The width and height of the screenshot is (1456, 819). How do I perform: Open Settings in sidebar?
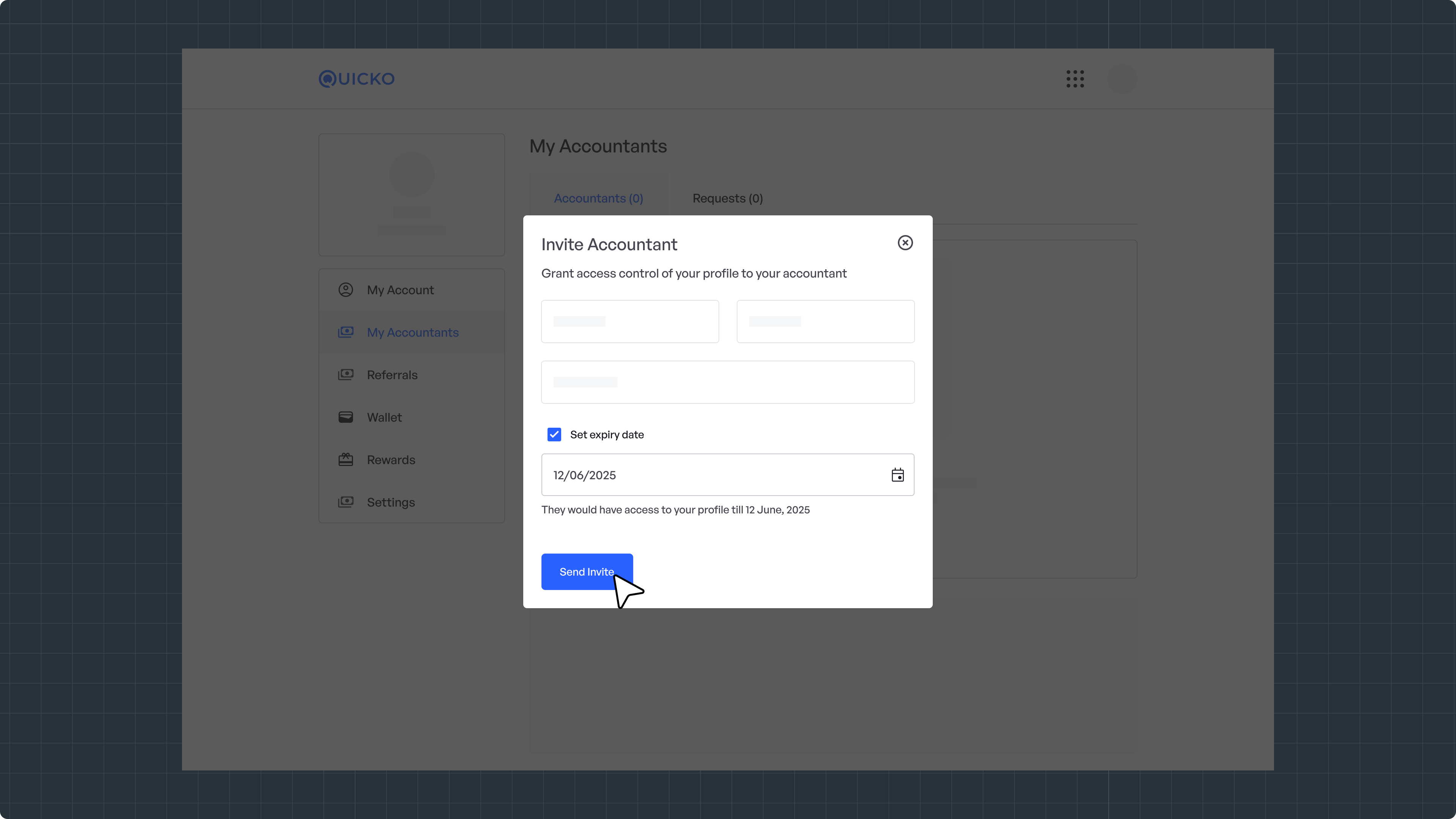tap(411, 502)
